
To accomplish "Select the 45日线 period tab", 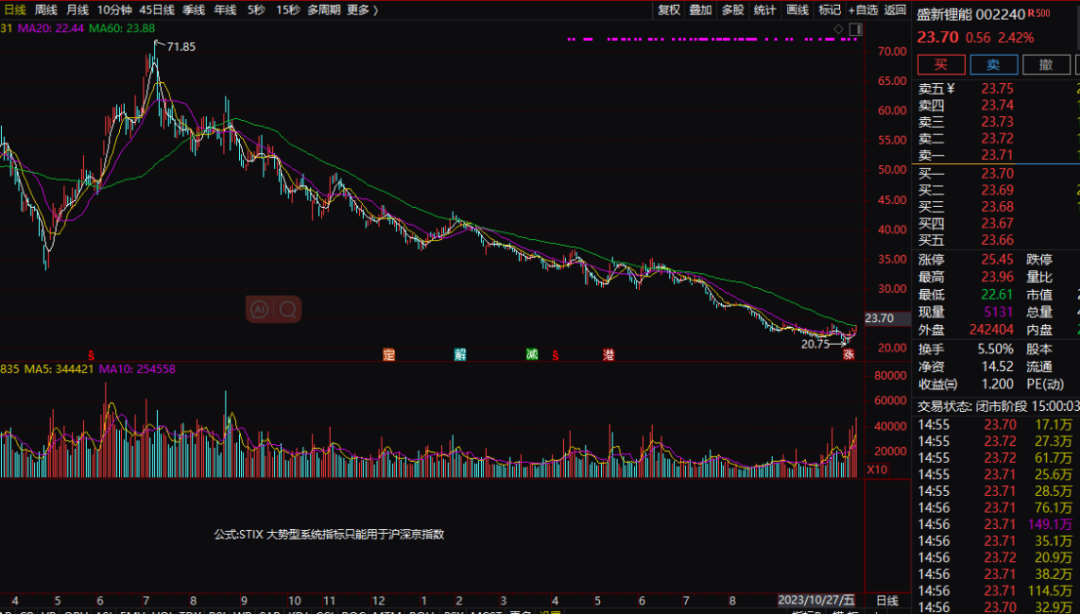I will click(157, 10).
